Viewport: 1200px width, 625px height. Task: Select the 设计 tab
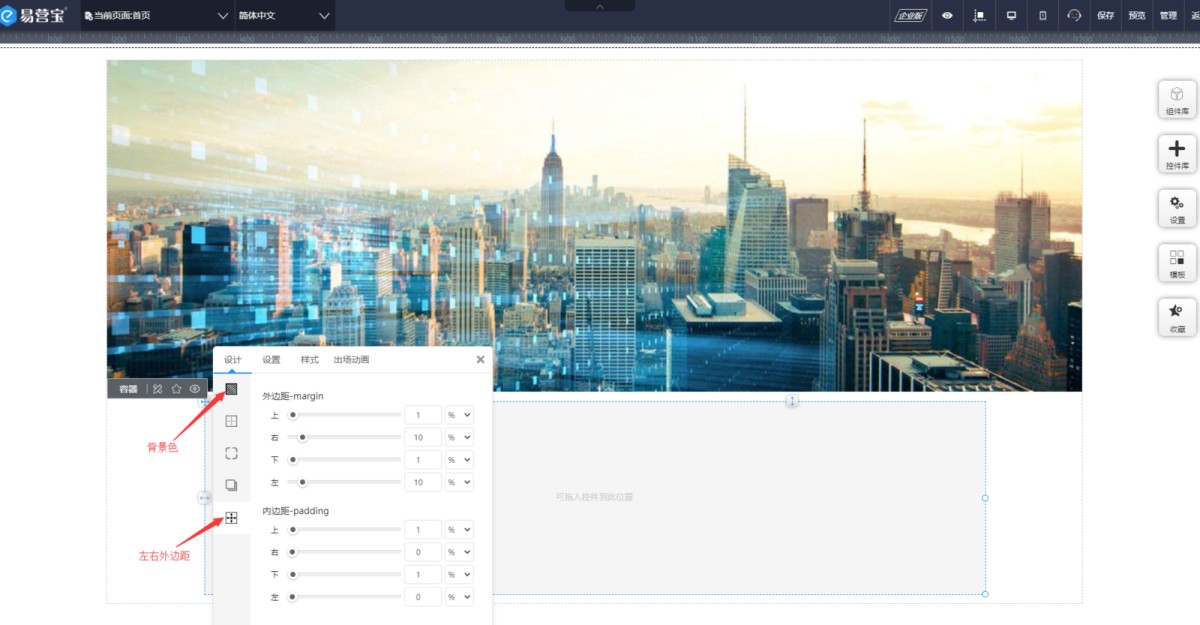pos(232,360)
